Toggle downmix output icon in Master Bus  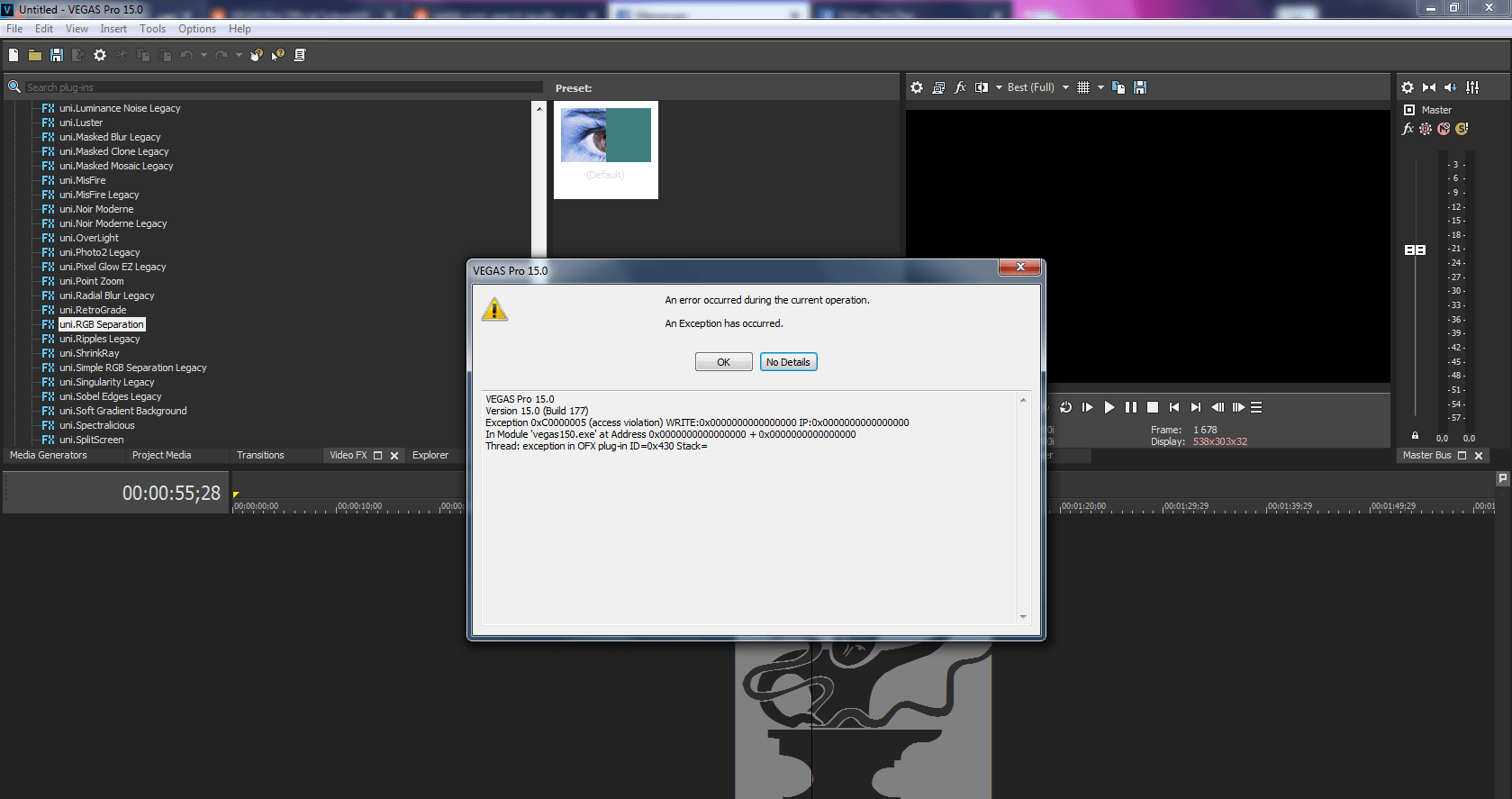(1429, 87)
